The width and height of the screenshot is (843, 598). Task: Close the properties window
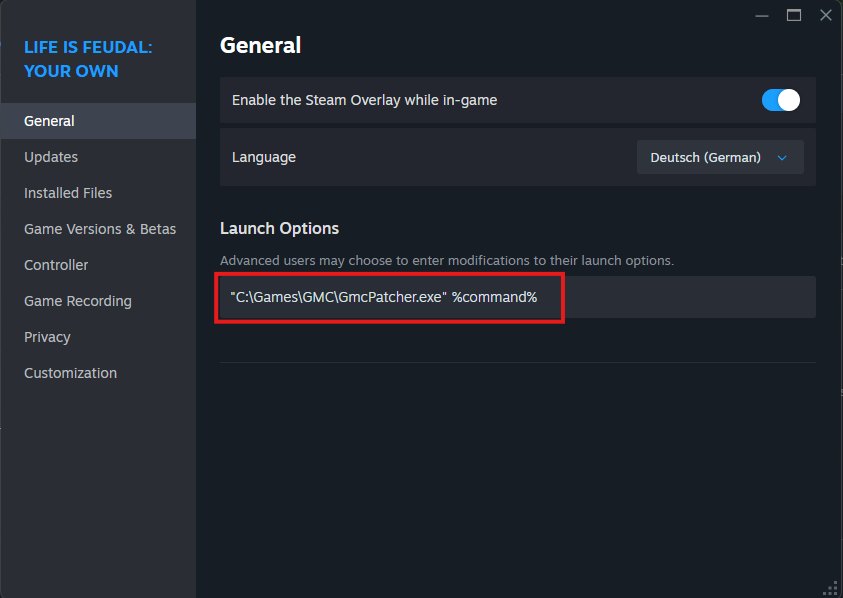point(826,15)
